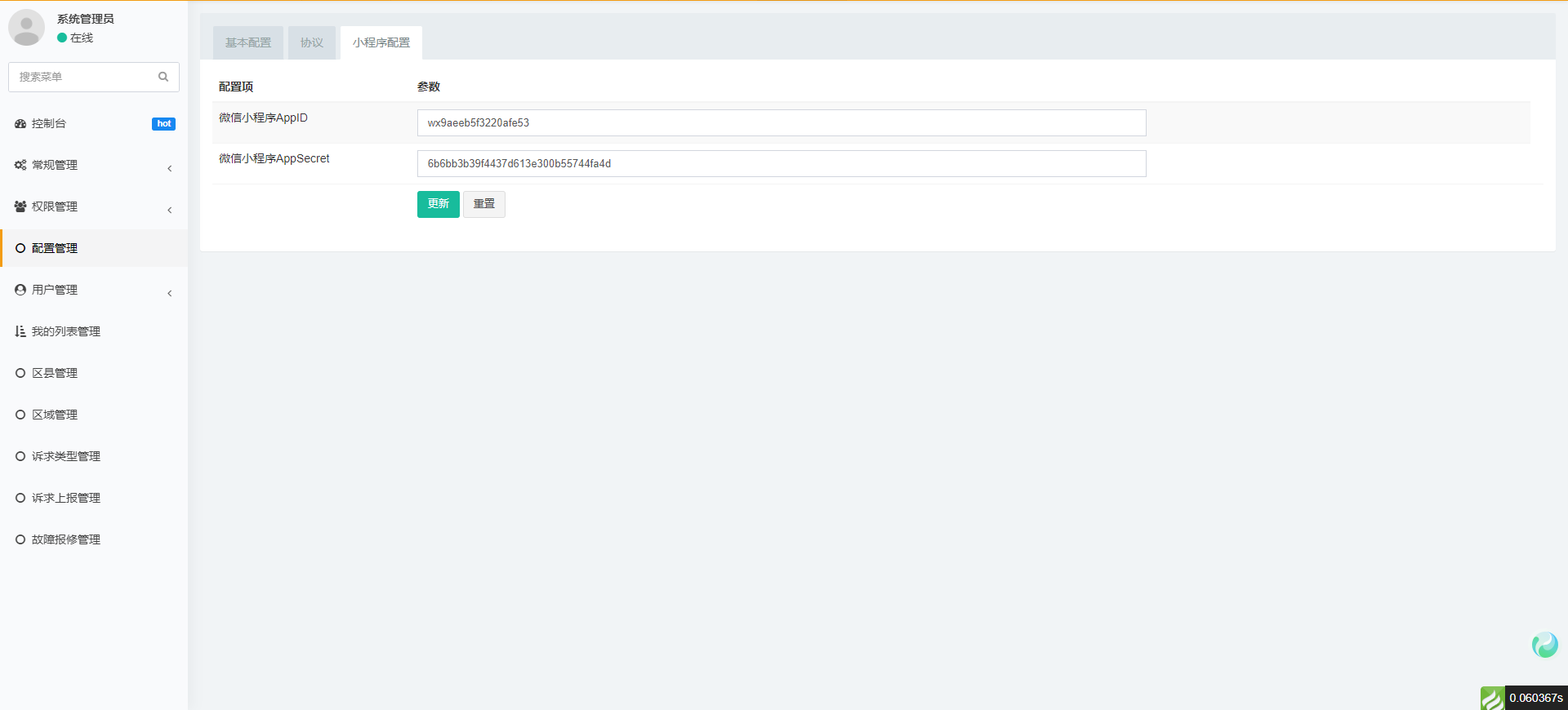Click the search magnifier icon in sidebar

pyautogui.click(x=163, y=77)
